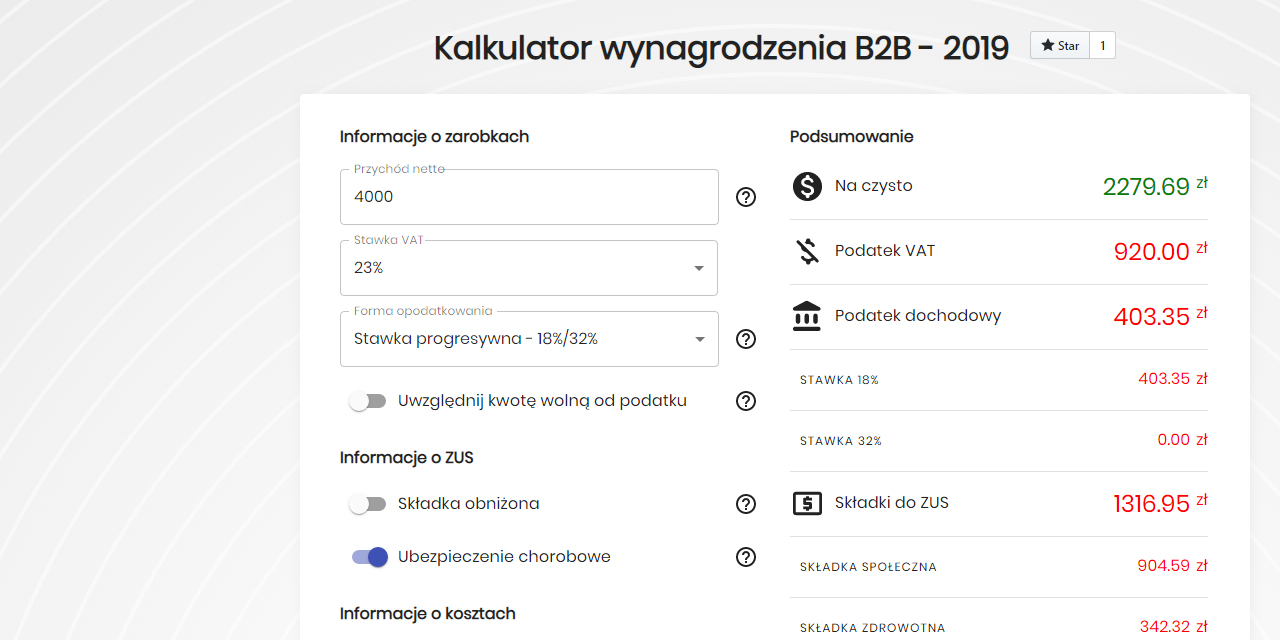
Task: Click the question mark next to kwotę wolną option
Action: (745, 401)
